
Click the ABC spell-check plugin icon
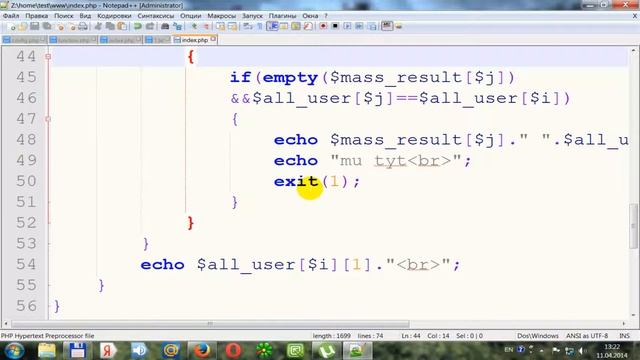[387, 26]
